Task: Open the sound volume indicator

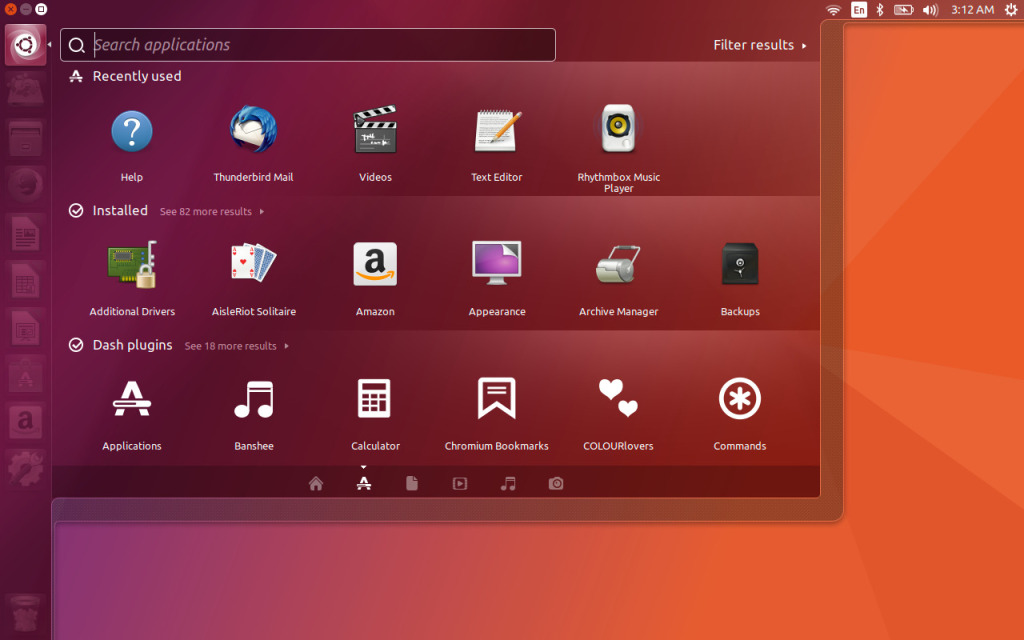Action: (931, 10)
